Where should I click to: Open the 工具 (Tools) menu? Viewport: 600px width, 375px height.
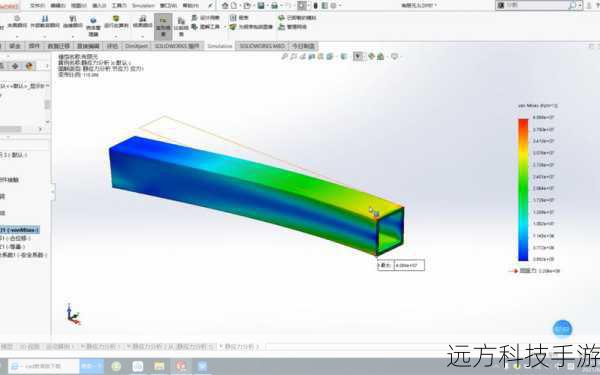pos(119,5)
